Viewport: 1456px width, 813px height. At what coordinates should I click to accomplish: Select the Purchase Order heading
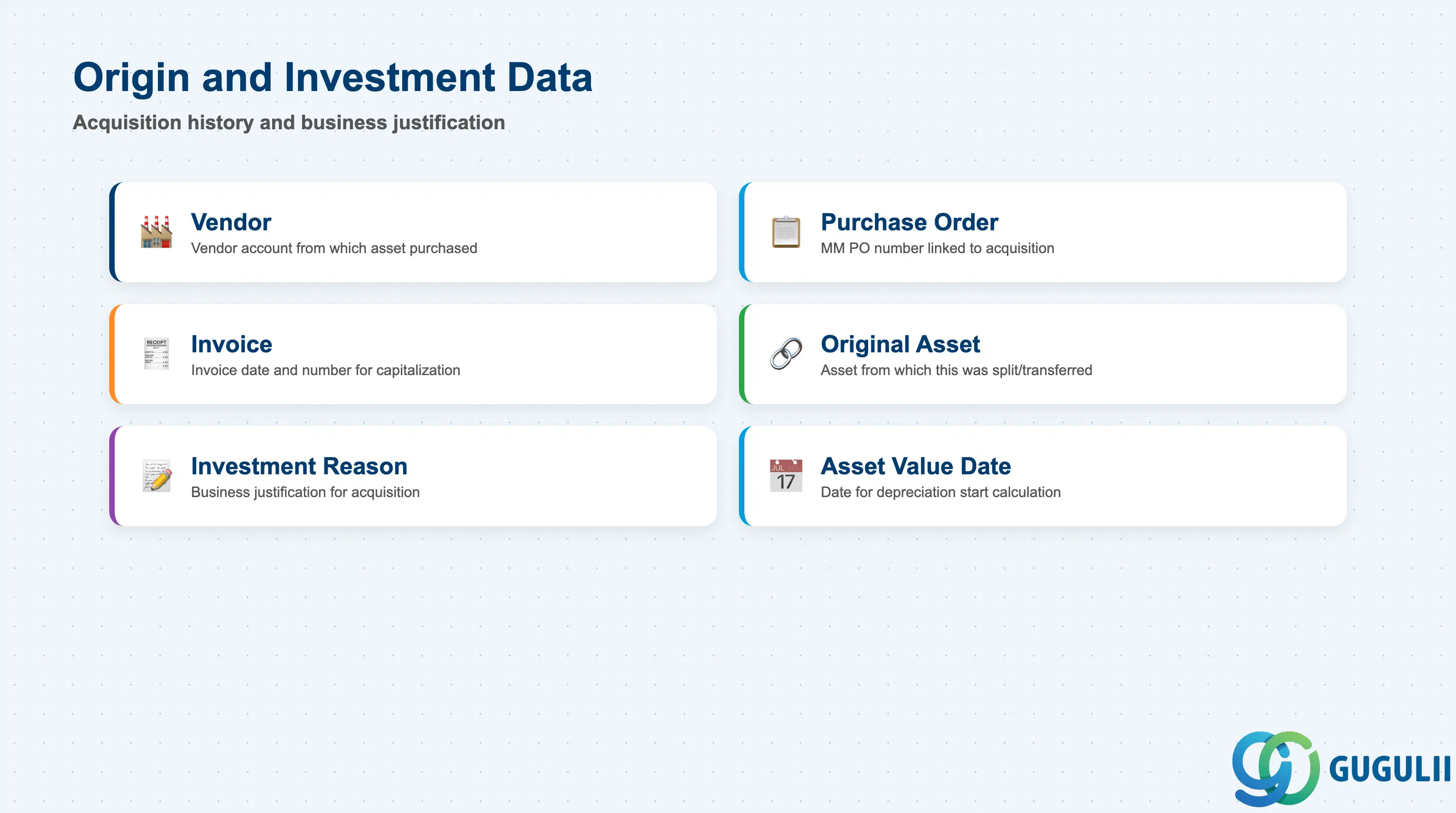[909, 222]
